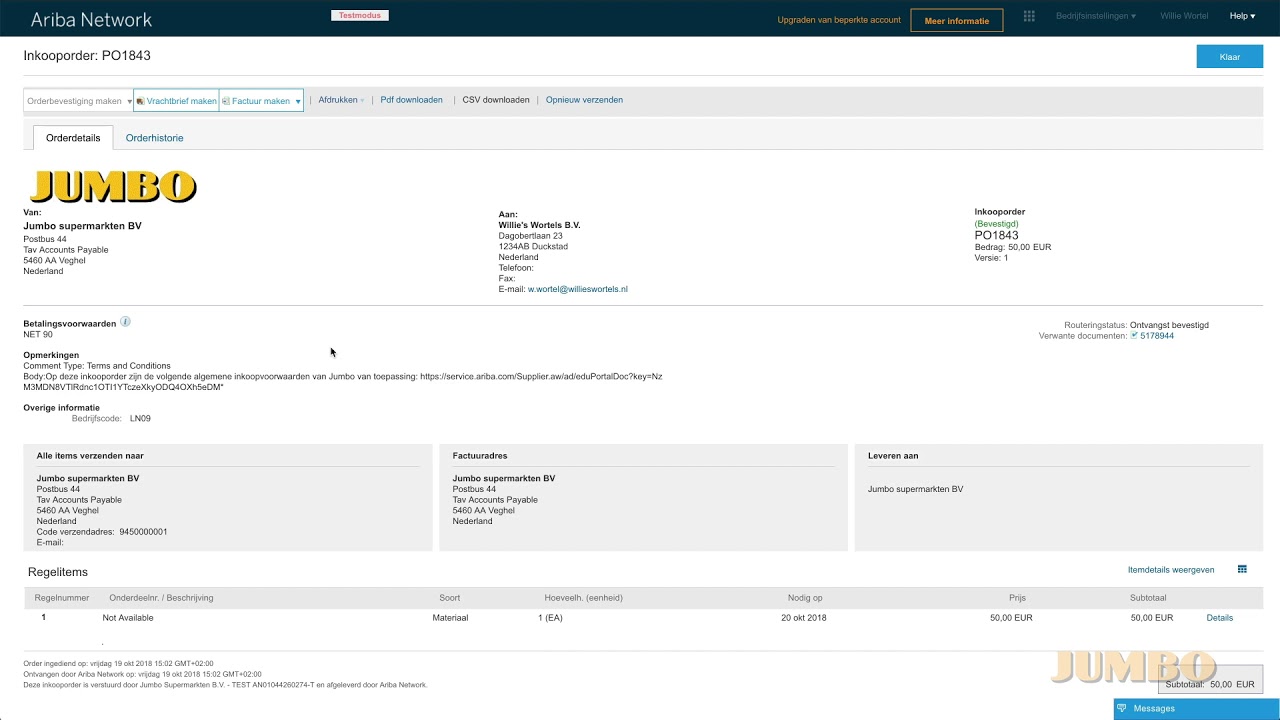The image size is (1280, 720).
Task: Click the Factuuradres heading
Action: (x=480, y=456)
